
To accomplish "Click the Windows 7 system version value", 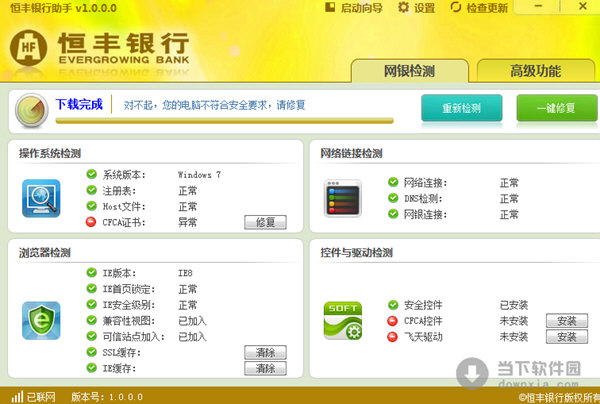I will click(x=199, y=175).
